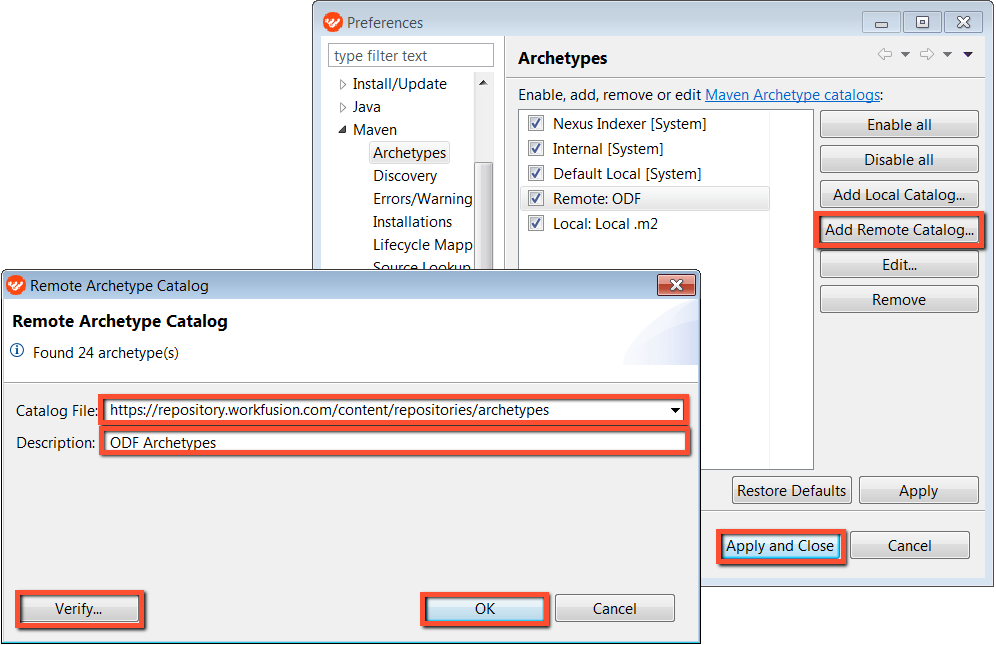Screen dimensions: 996x645
Task: Select the Install/Update tree item label
Action: point(400,84)
